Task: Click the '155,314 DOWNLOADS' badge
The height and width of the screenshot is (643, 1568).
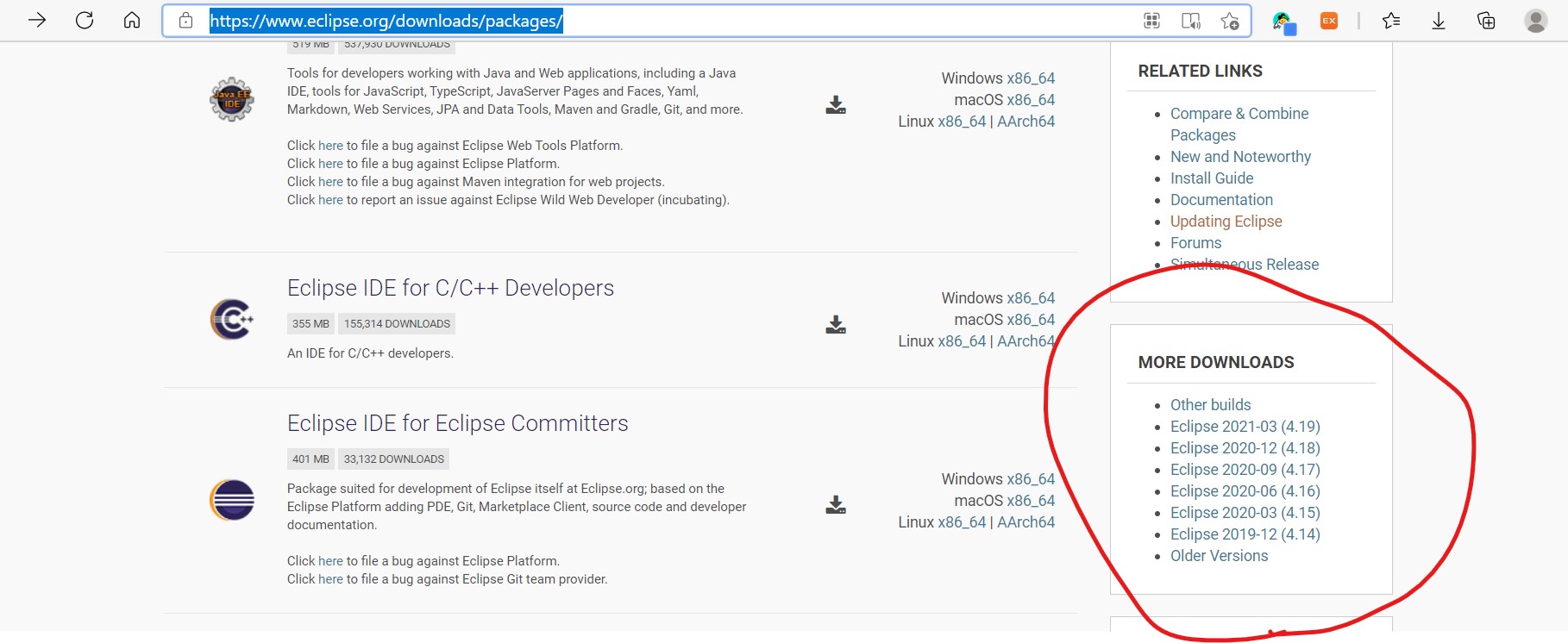Action: click(397, 324)
